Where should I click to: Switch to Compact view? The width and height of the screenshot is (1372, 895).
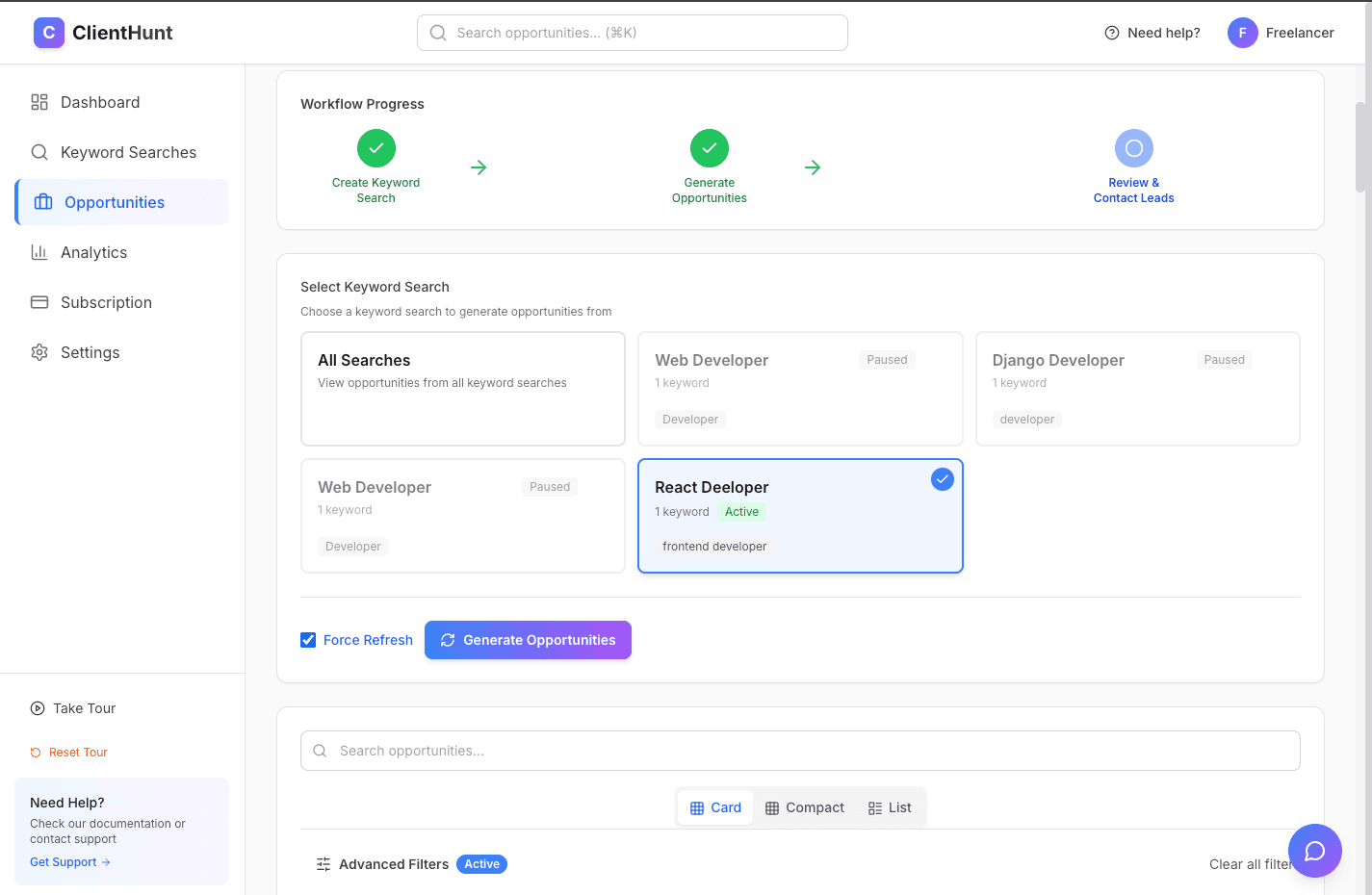pos(805,807)
